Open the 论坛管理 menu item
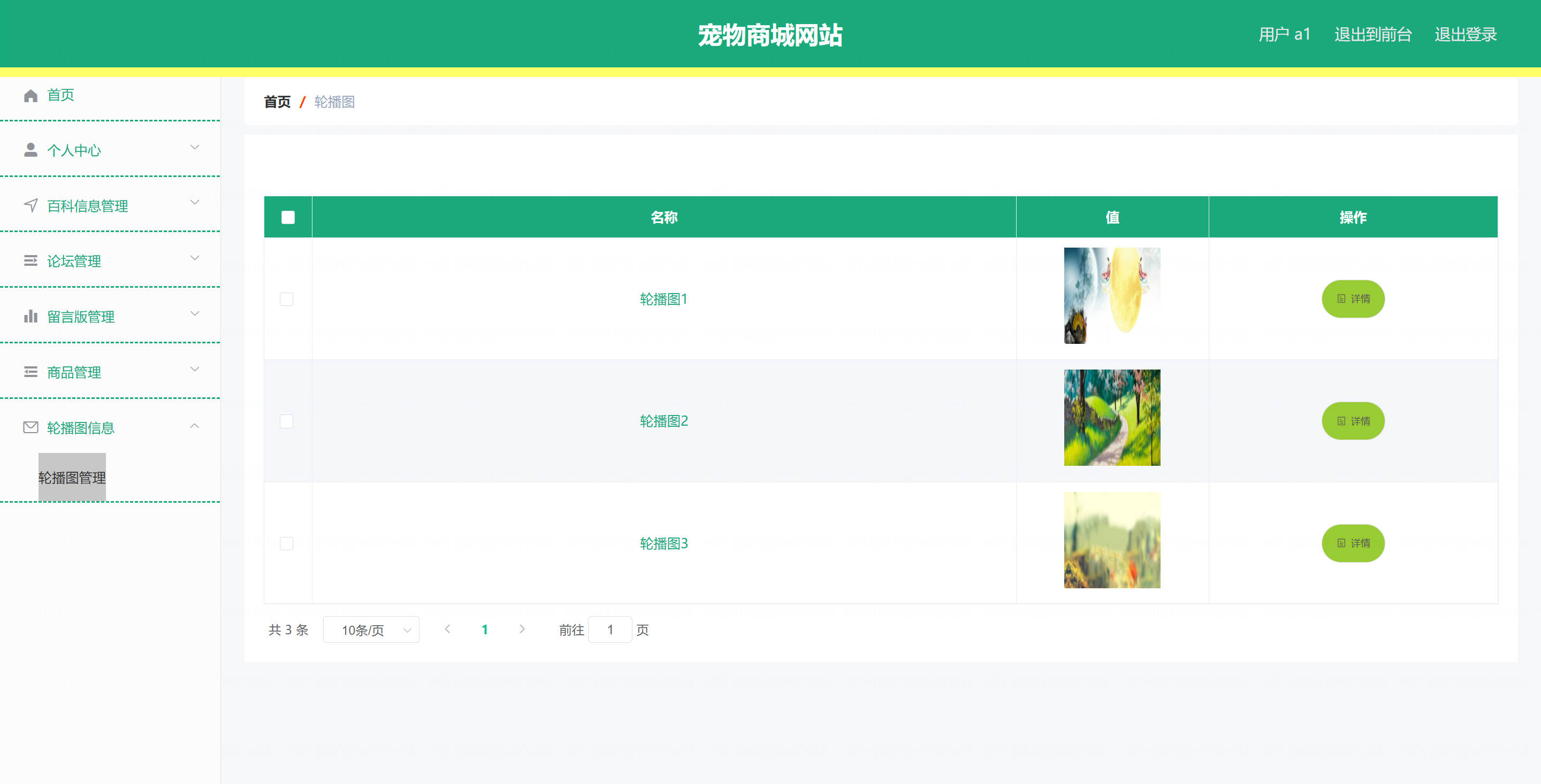Viewport: 1541px width, 784px height. [x=74, y=262]
